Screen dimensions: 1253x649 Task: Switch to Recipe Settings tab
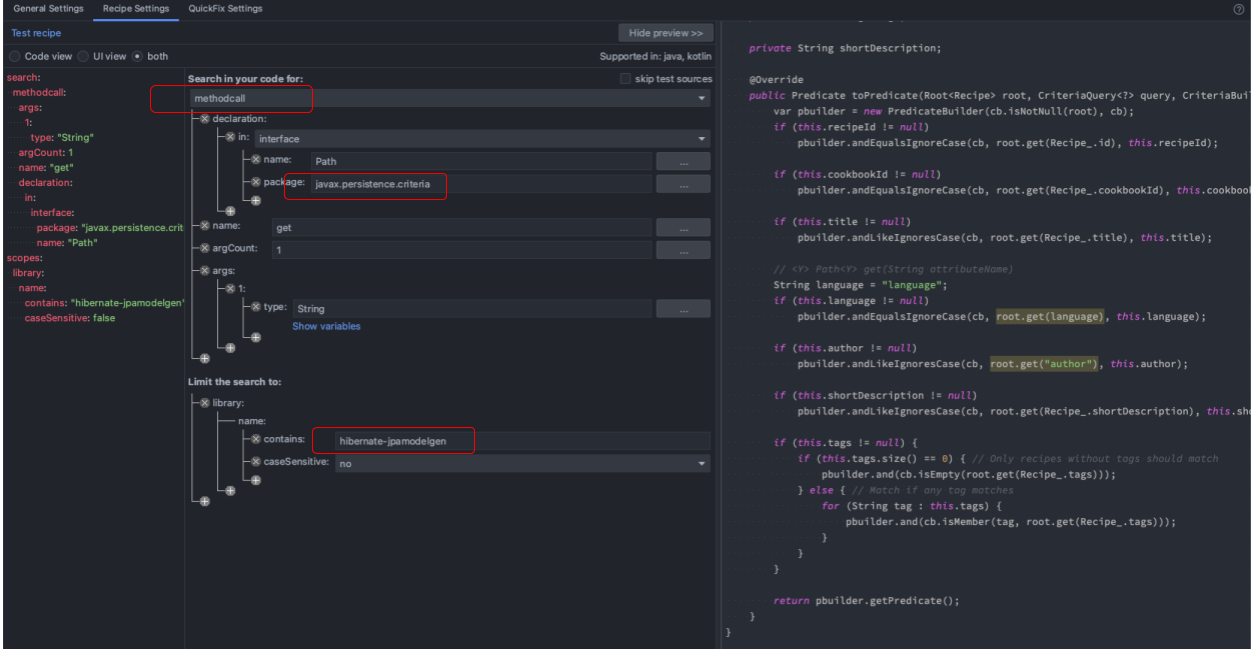click(136, 9)
